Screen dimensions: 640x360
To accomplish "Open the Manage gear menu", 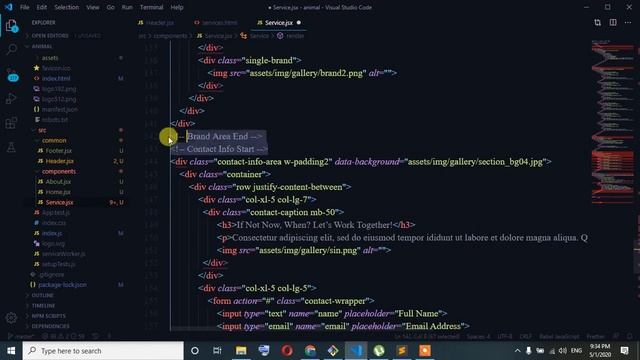I will click(11, 318).
